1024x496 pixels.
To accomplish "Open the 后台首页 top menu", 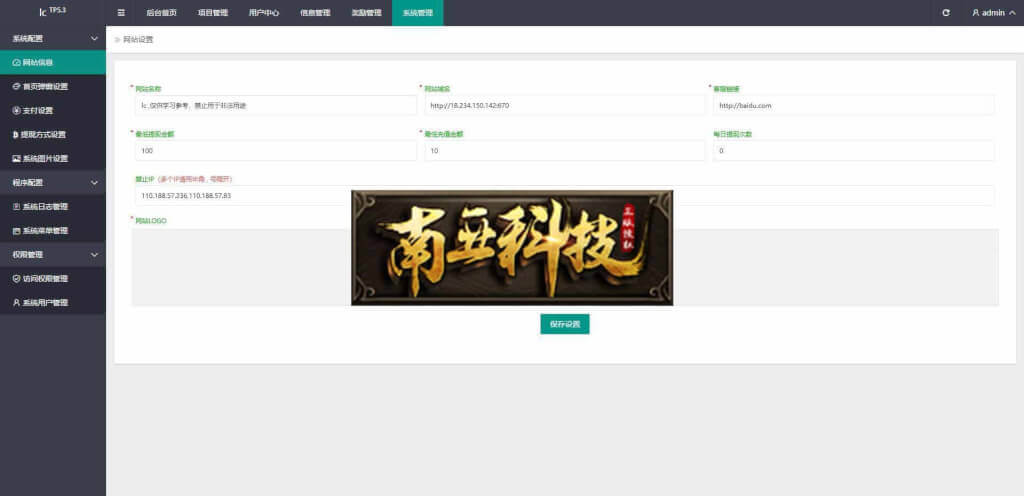I will pos(161,12).
